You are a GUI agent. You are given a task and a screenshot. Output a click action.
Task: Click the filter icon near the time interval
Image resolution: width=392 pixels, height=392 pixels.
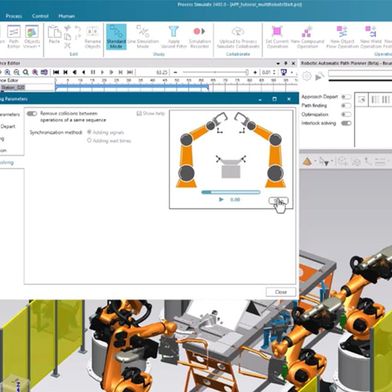[283, 72]
